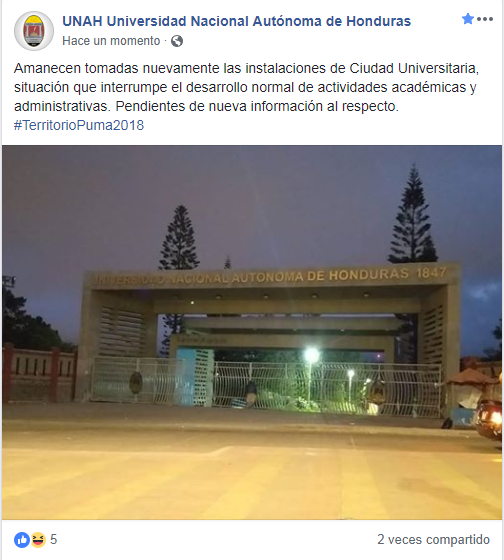
Task: Click the laughing Haha reaction icon
Action: coord(38,540)
